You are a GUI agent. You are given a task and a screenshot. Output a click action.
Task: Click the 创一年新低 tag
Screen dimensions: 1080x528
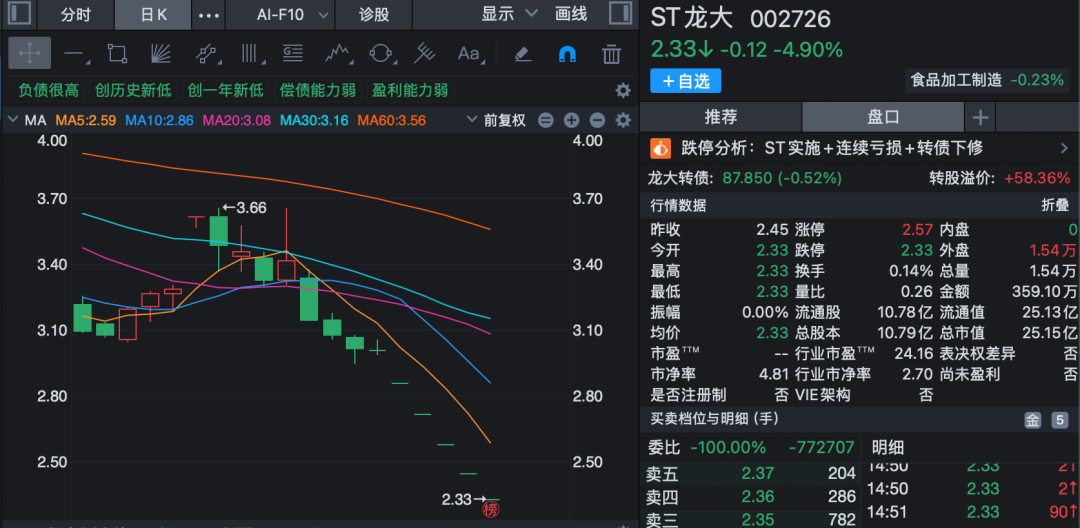tap(226, 90)
